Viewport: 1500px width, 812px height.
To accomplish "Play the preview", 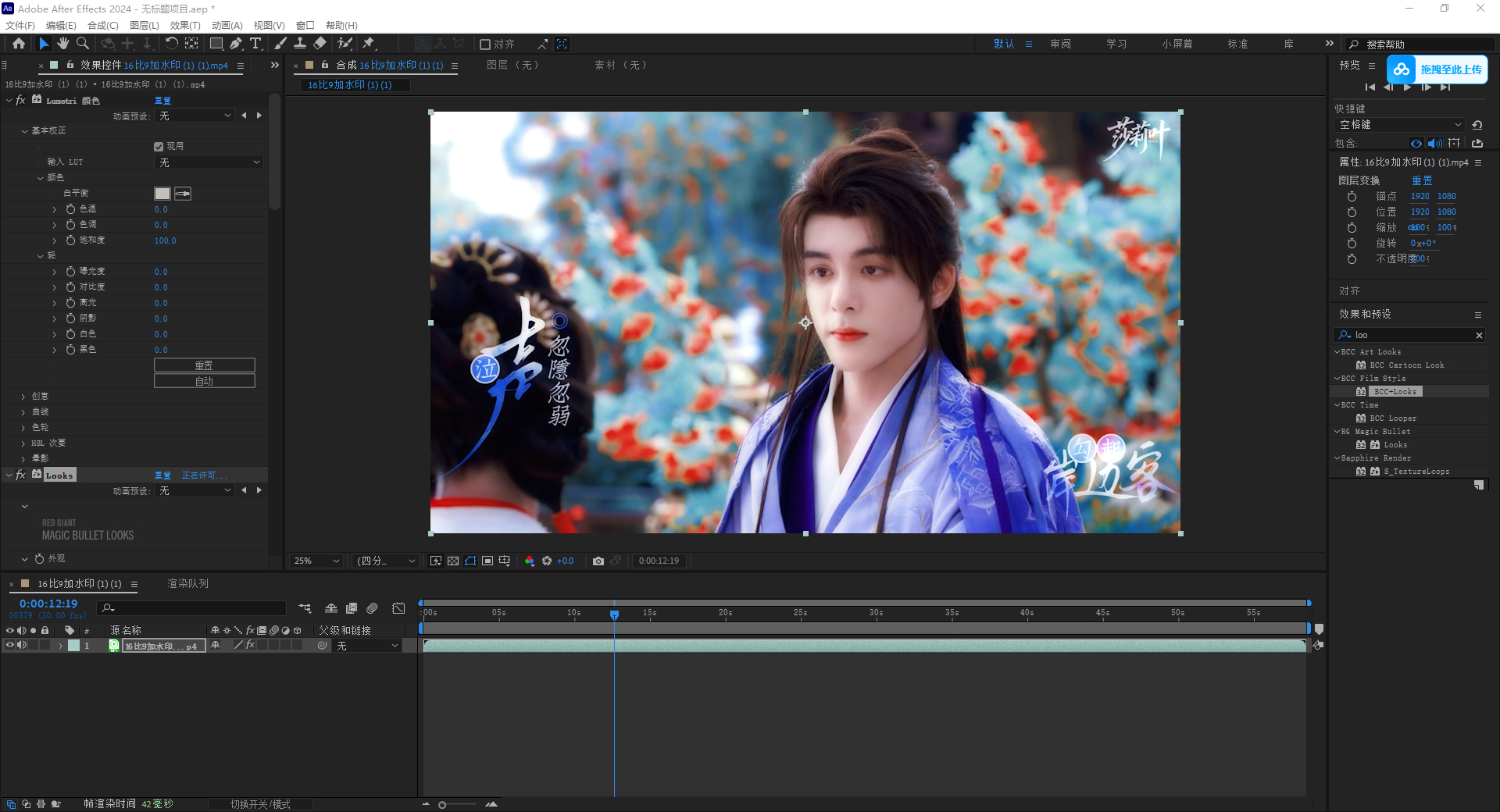I will pos(1408,87).
